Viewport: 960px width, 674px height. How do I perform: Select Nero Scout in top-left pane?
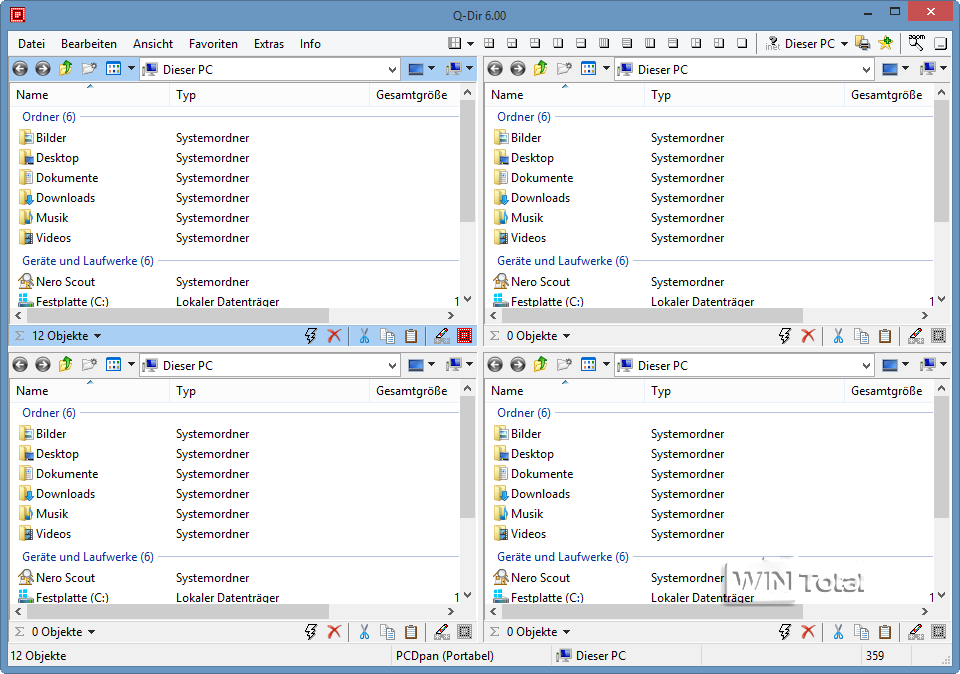coord(66,282)
